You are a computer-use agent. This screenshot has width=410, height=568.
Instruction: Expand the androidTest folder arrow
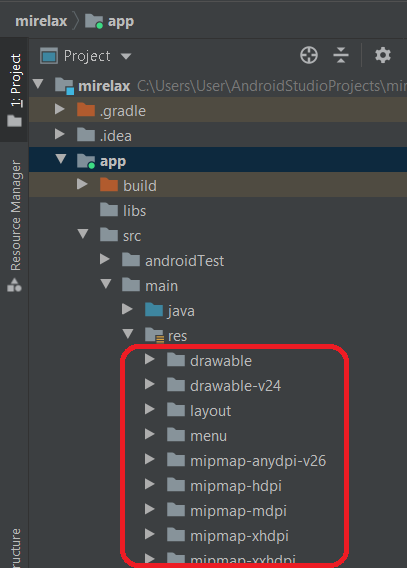(105, 259)
